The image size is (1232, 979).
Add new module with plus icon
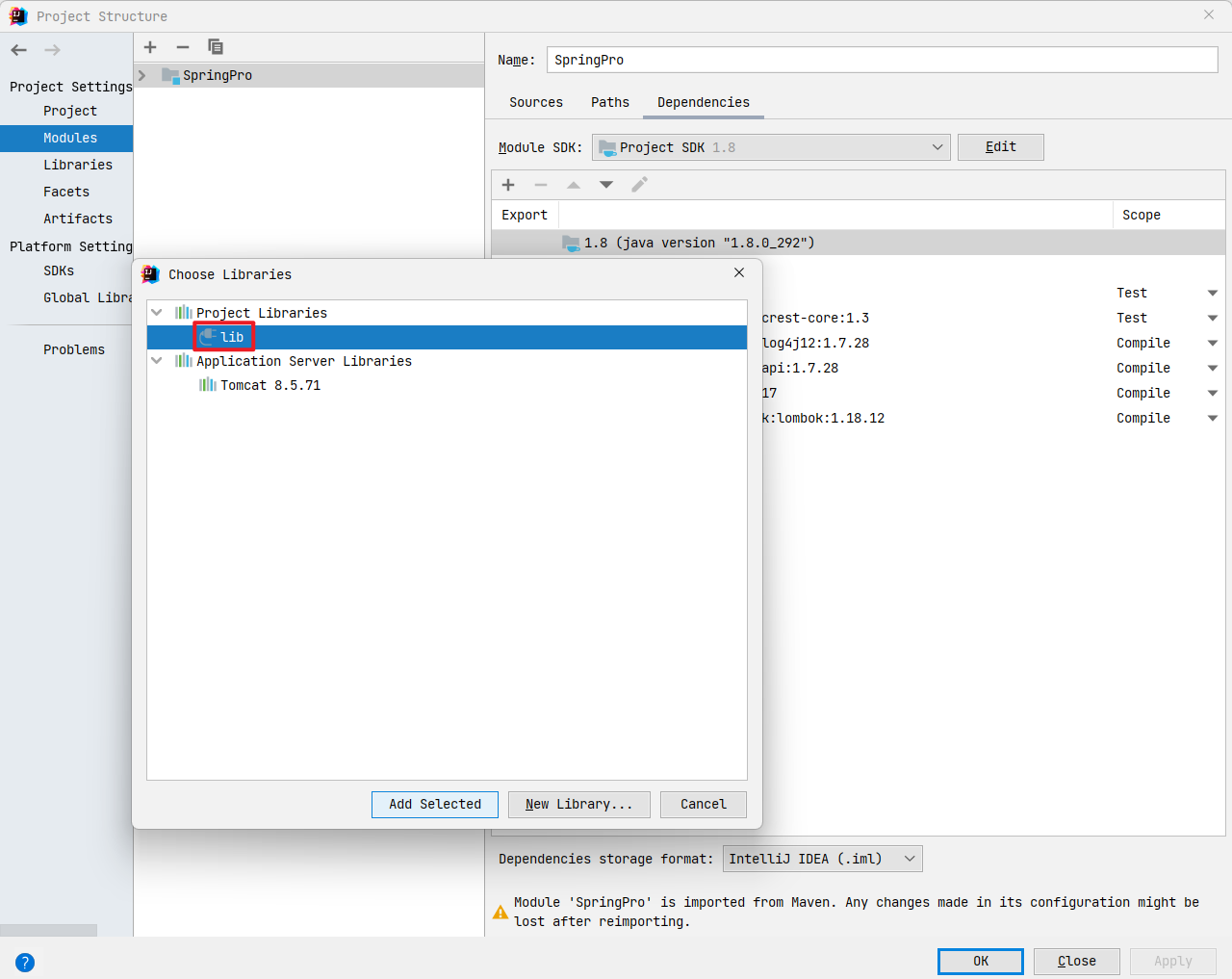[x=150, y=47]
